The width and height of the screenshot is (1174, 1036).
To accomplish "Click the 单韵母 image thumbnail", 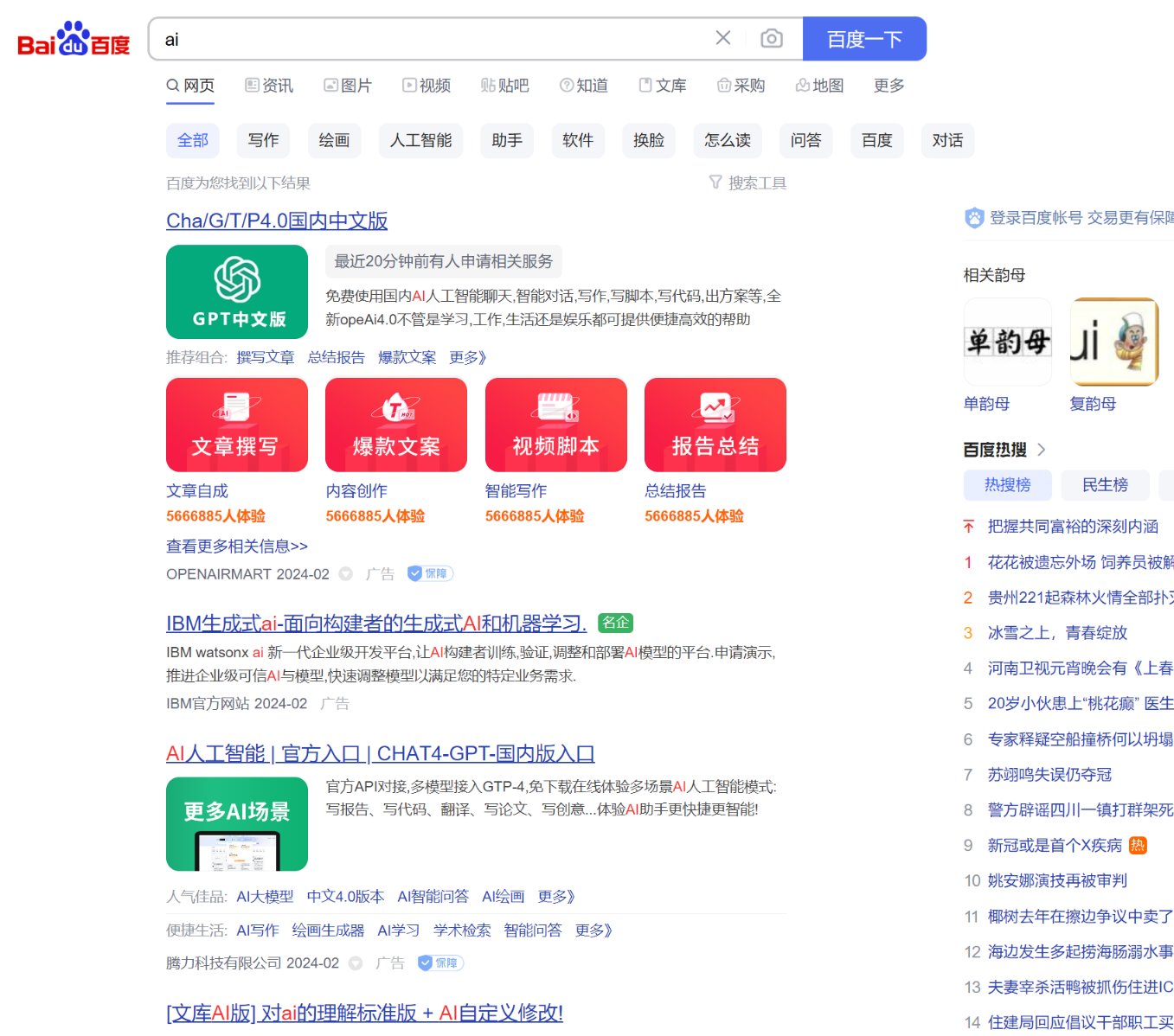I will coord(1008,342).
